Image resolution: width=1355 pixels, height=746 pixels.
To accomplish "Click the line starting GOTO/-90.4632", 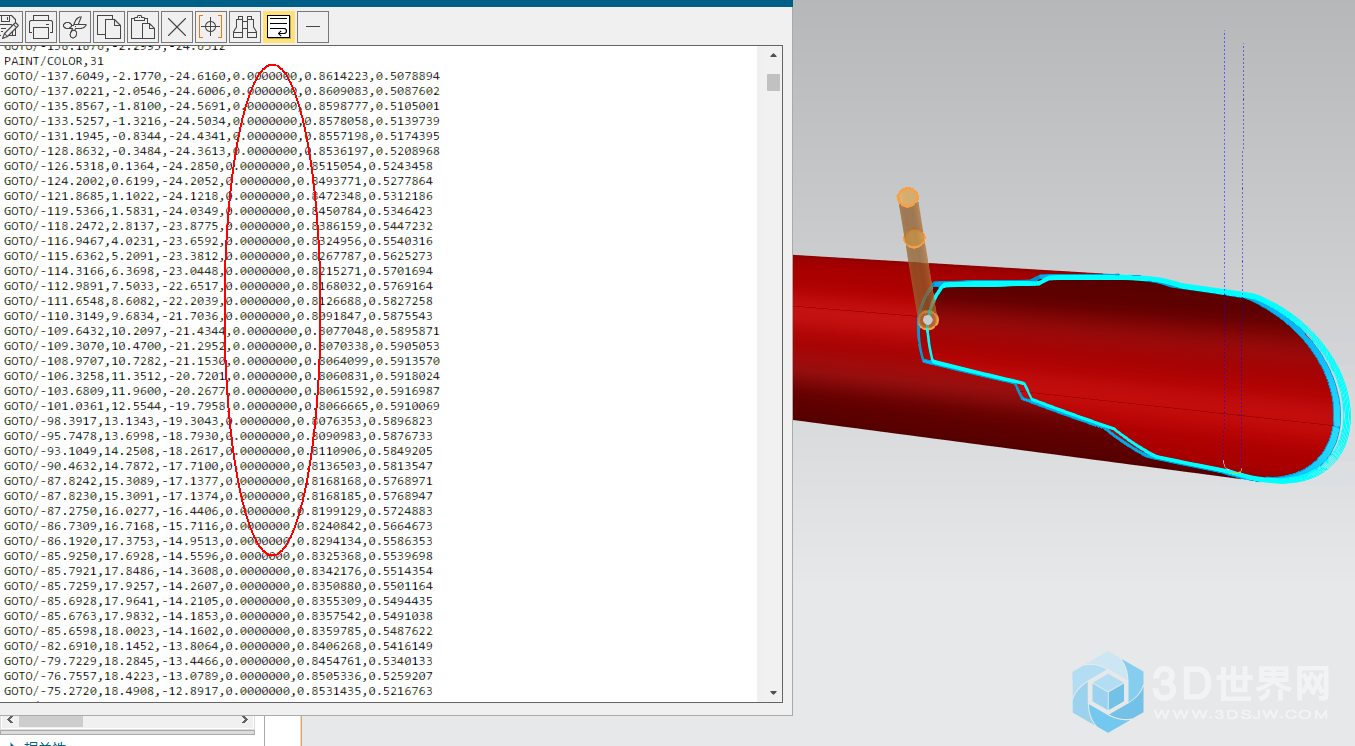I will [x=219, y=466].
